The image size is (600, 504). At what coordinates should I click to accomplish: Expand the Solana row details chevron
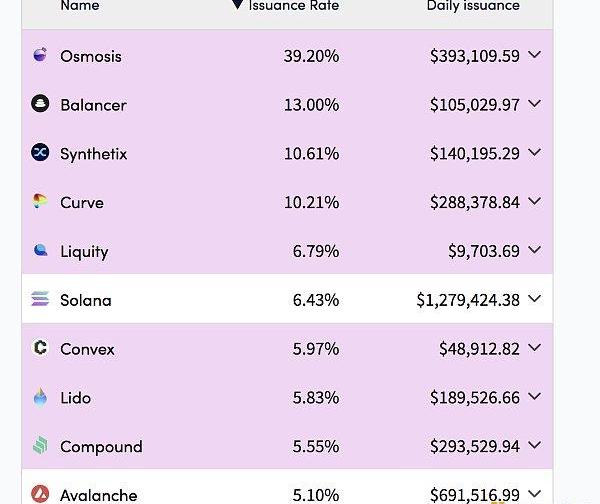pyautogui.click(x=535, y=298)
